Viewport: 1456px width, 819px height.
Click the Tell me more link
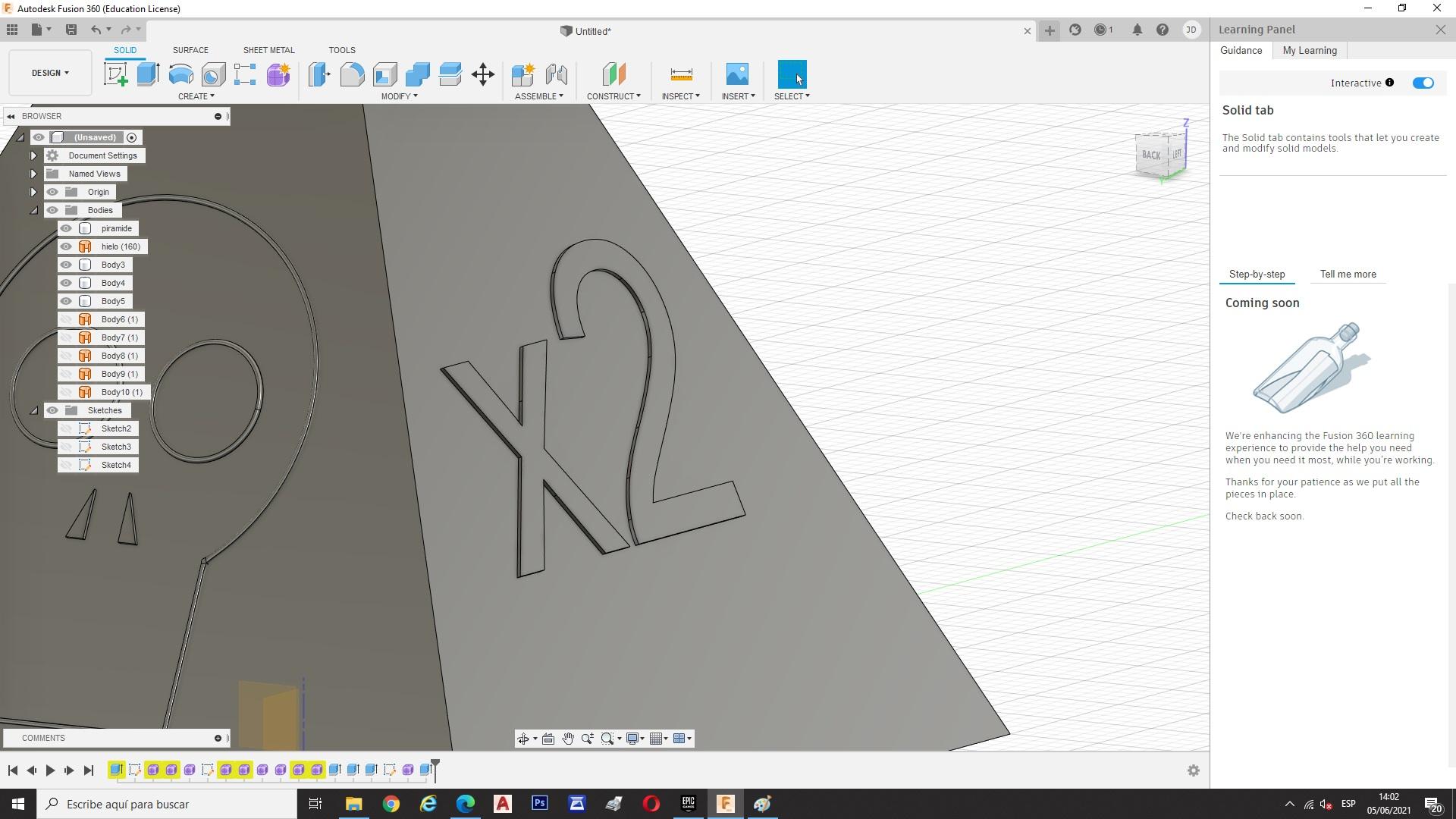pos(1348,275)
